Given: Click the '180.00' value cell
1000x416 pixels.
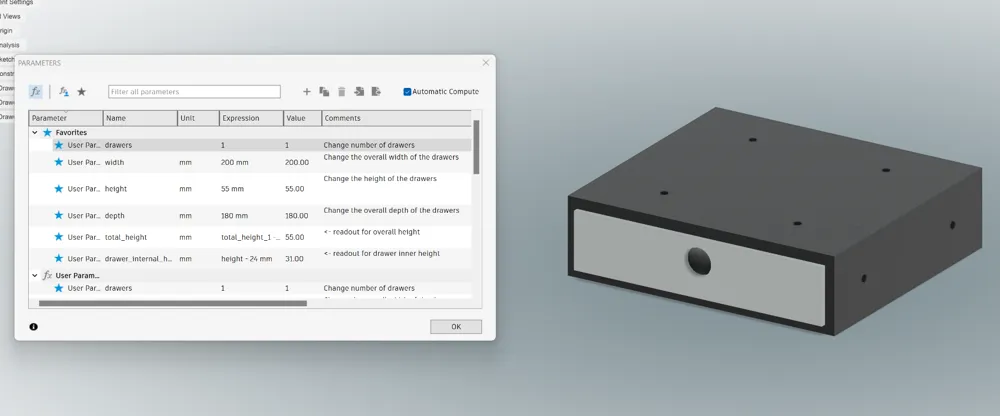Looking at the screenshot, I should [x=297, y=216].
